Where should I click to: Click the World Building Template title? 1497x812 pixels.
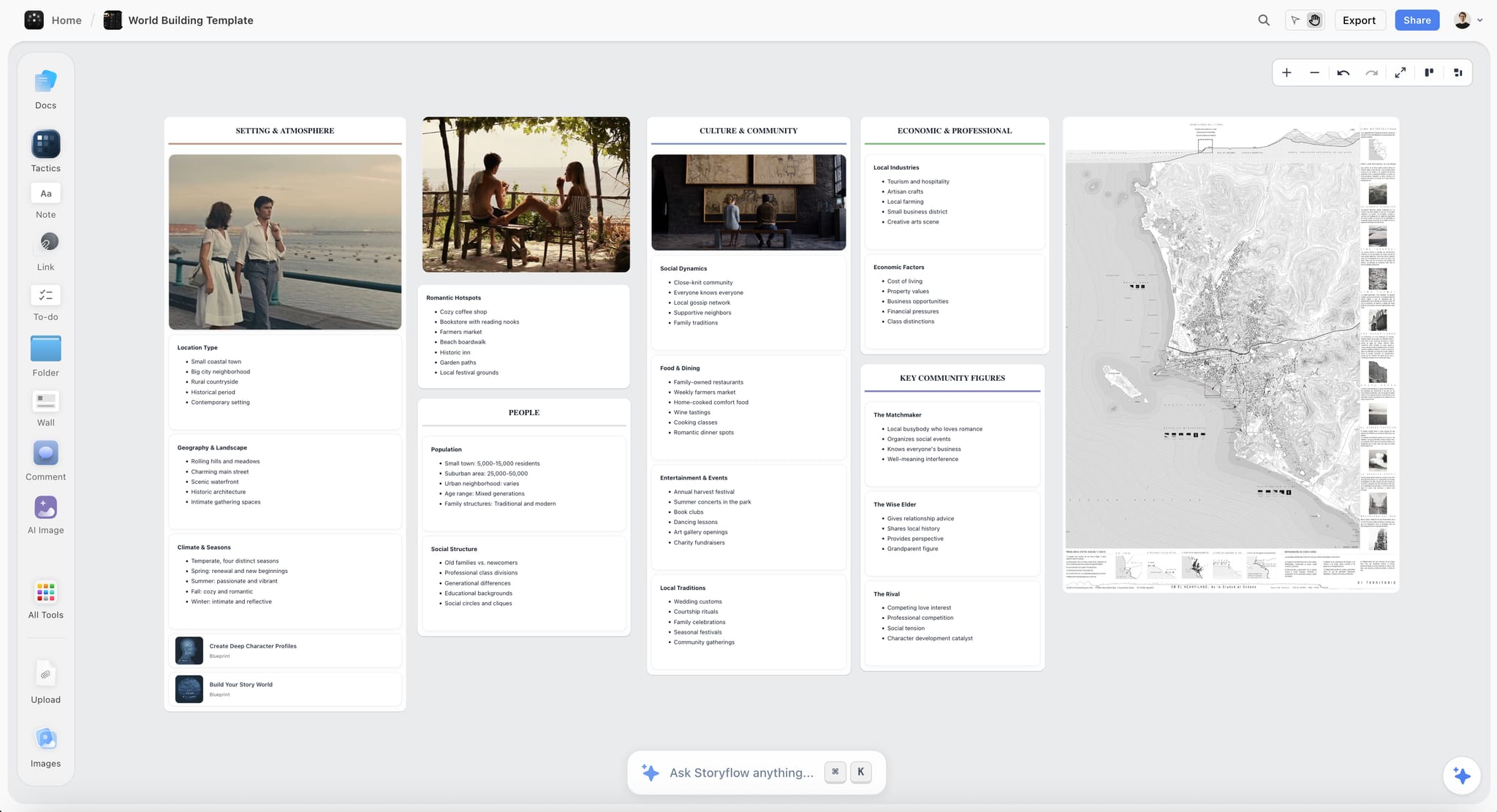pyautogui.click(x=191, y=20)
